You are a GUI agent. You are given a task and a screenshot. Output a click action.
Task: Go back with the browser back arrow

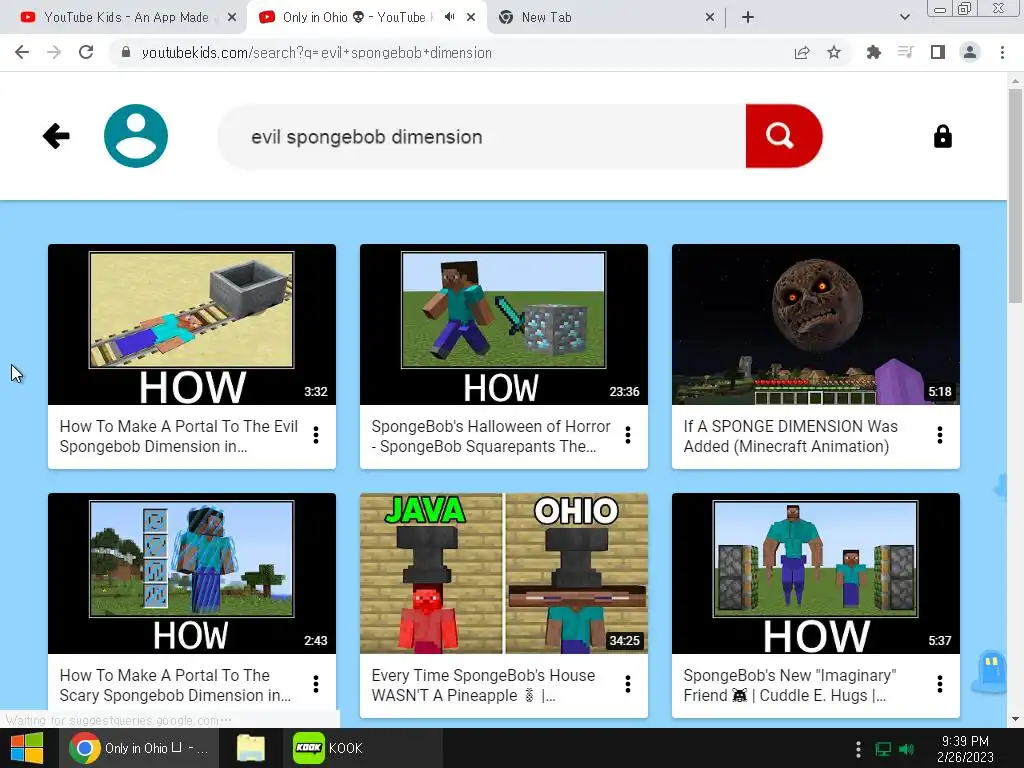[22, 52]
